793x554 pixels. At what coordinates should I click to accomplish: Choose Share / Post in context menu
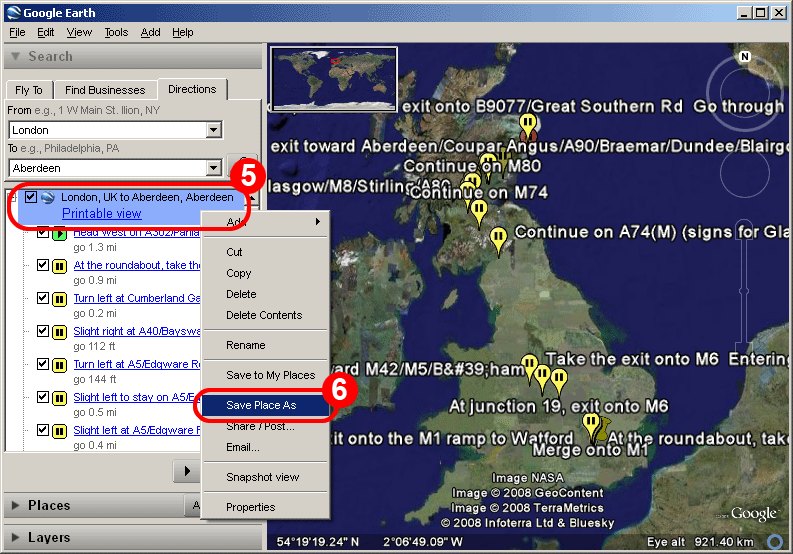[x=266, y=427]
